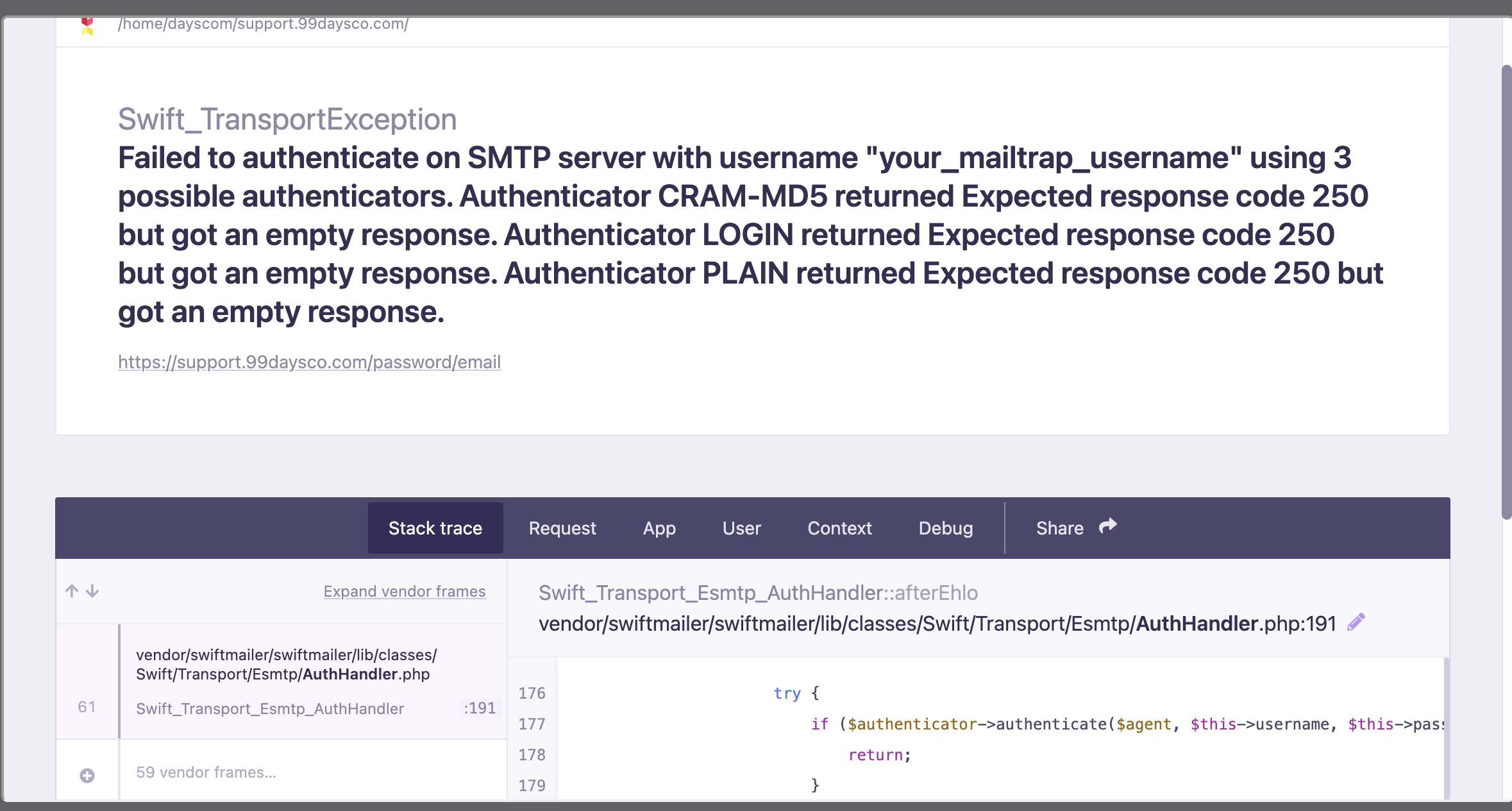The height and width of the screenshot is (811, 1512).
Task: Expand the 59 vendor frames plus icon
Action: click(87, 775)
